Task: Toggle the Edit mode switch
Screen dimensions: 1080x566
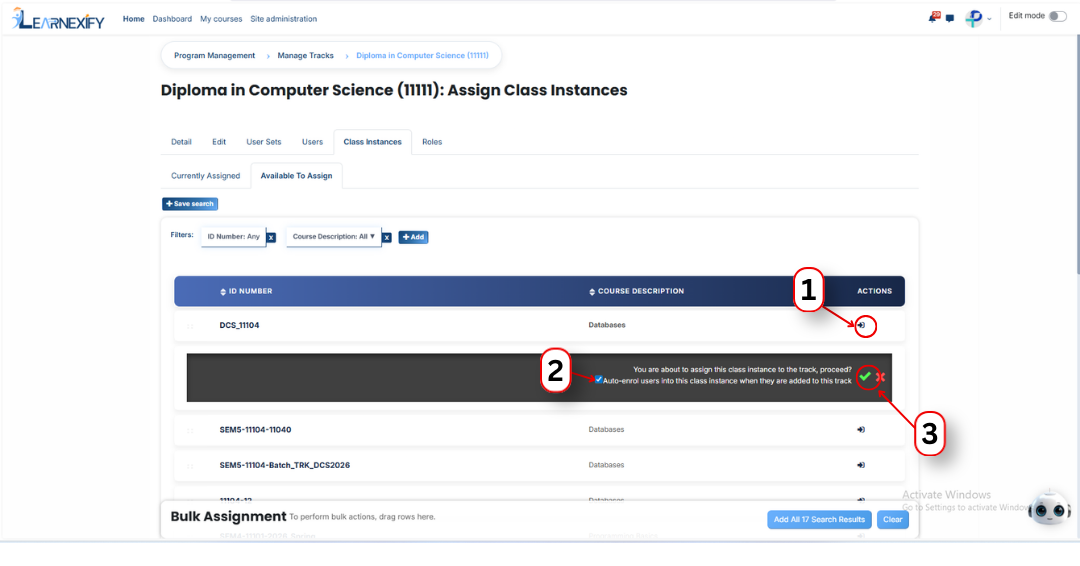Action: [x=1057, y=16]
